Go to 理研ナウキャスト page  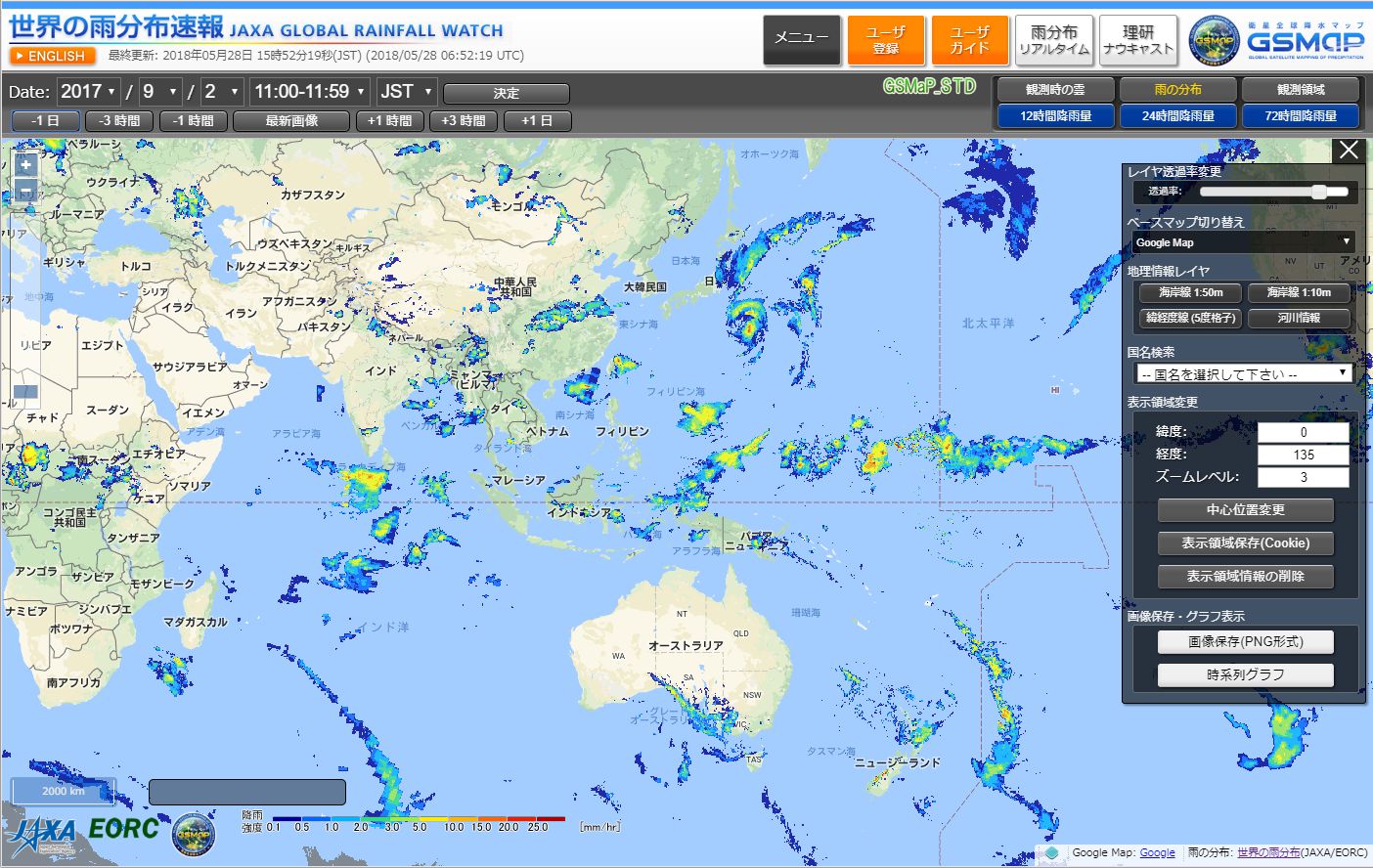click(1138, 40)
